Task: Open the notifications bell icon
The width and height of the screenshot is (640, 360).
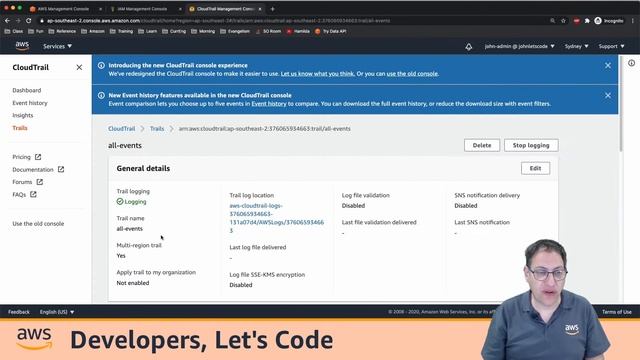Action: (x=469, y=47)
